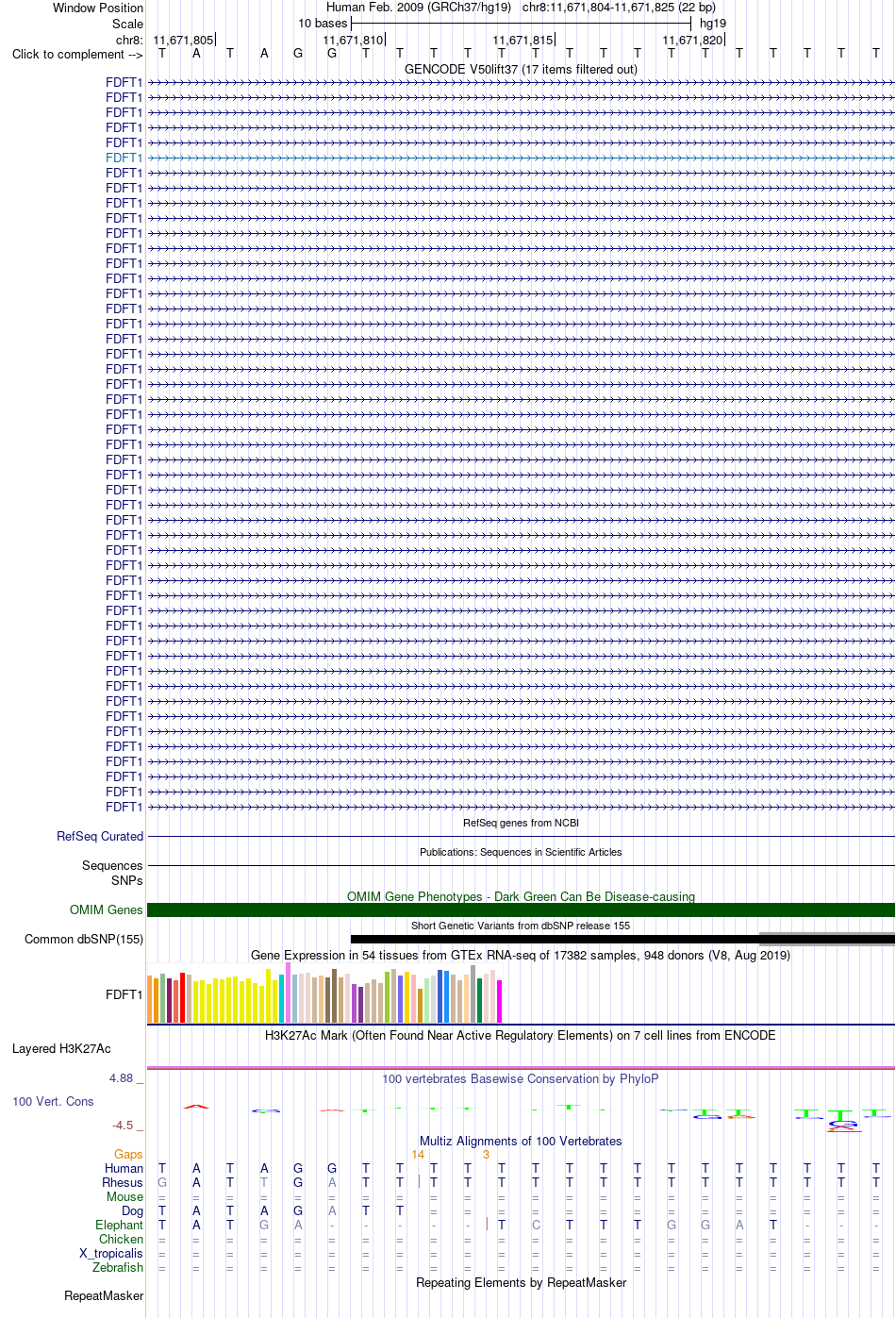This screenshot has width=896, height=1318.
Task: Select the Mouse alignment row label
Action: coord(124,1196)
